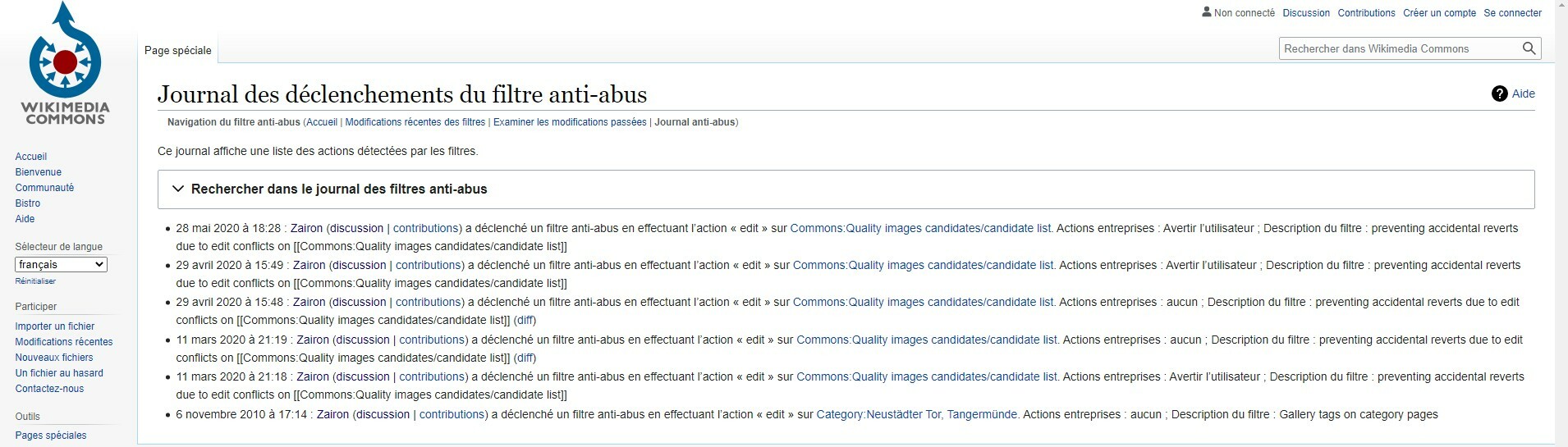Image resolution: width=1568 pixels, height=447 pixels.
Task: Open Importer un fichier in sidebar
Action: tap(55, 326)
